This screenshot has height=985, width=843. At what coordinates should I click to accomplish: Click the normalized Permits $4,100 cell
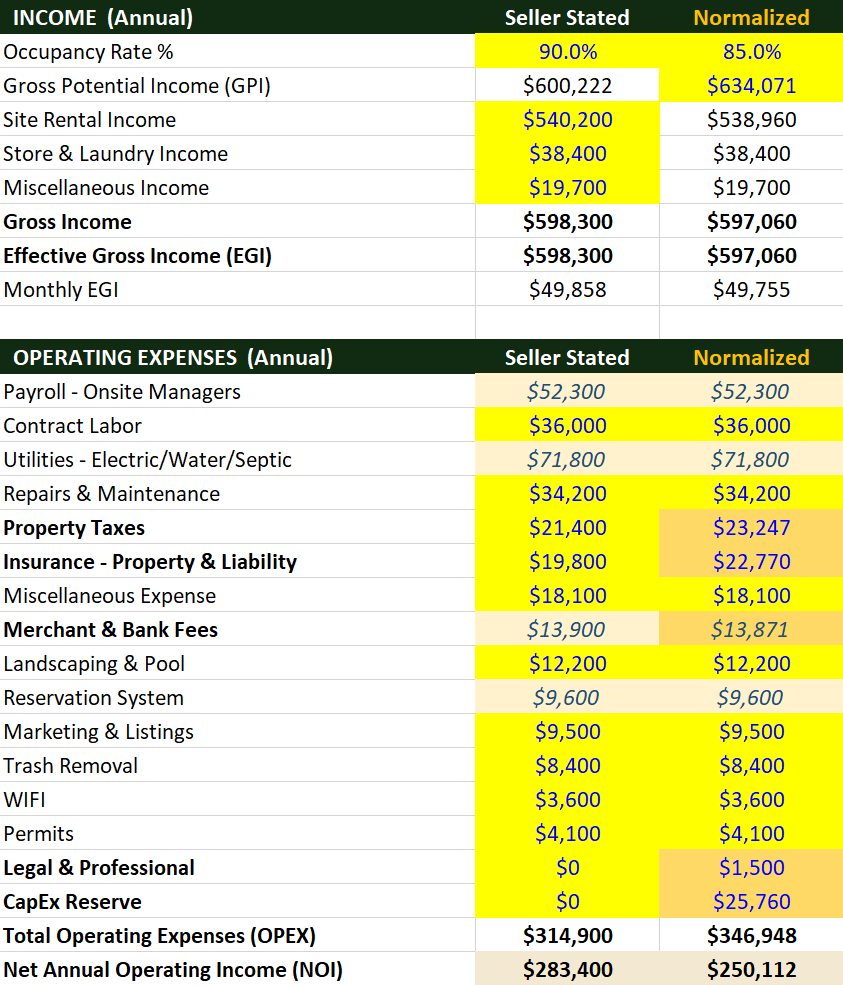[751, 833]
